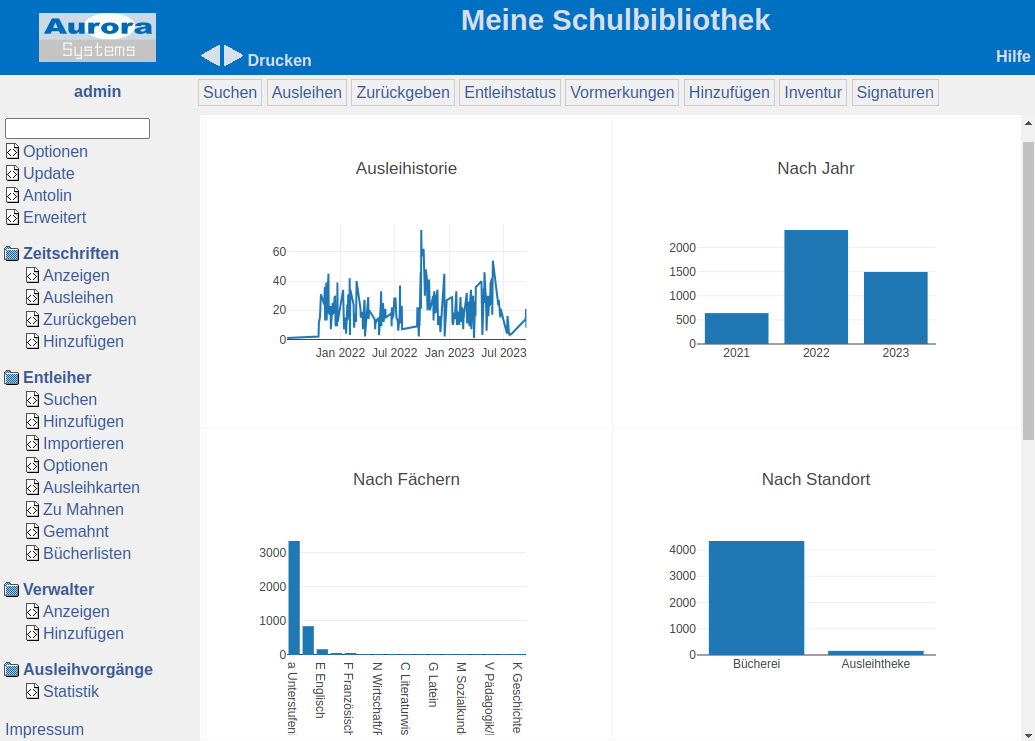Click the 2022 bar in Nach Jahr chart
This screenshot has height=741, width=1035.
click(x=816, y=287)
